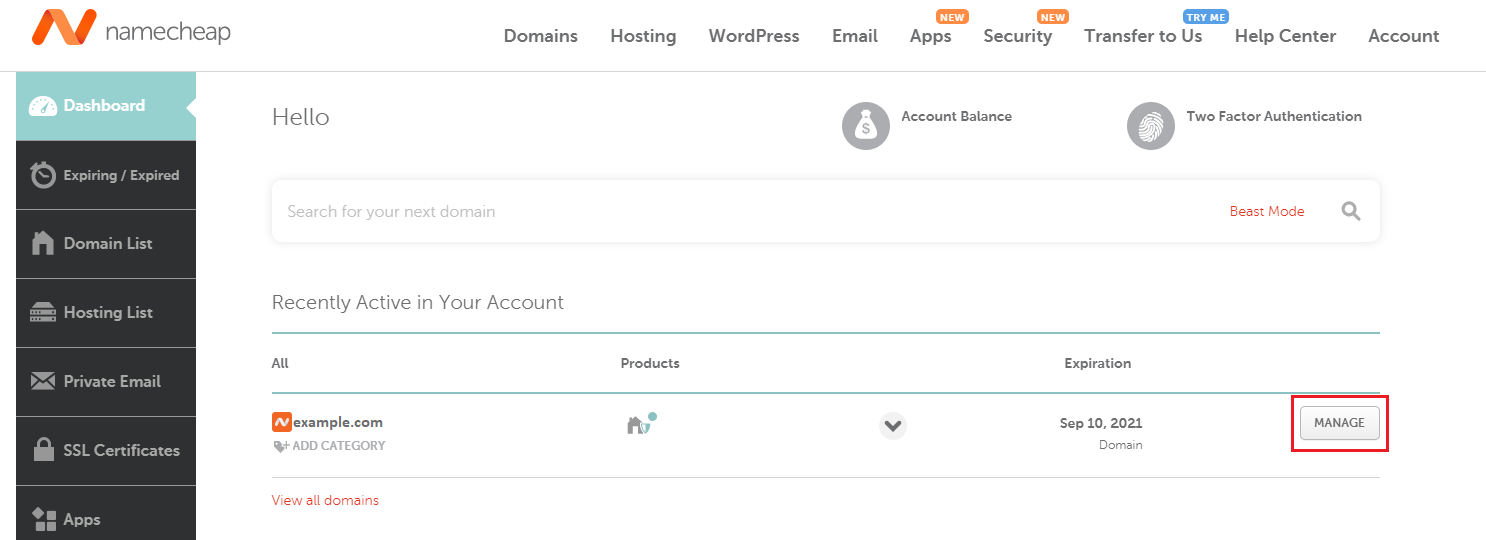Click View all domains link
Image resolution: width=1486 pixels, height=540 pixels.
(325, 500)
